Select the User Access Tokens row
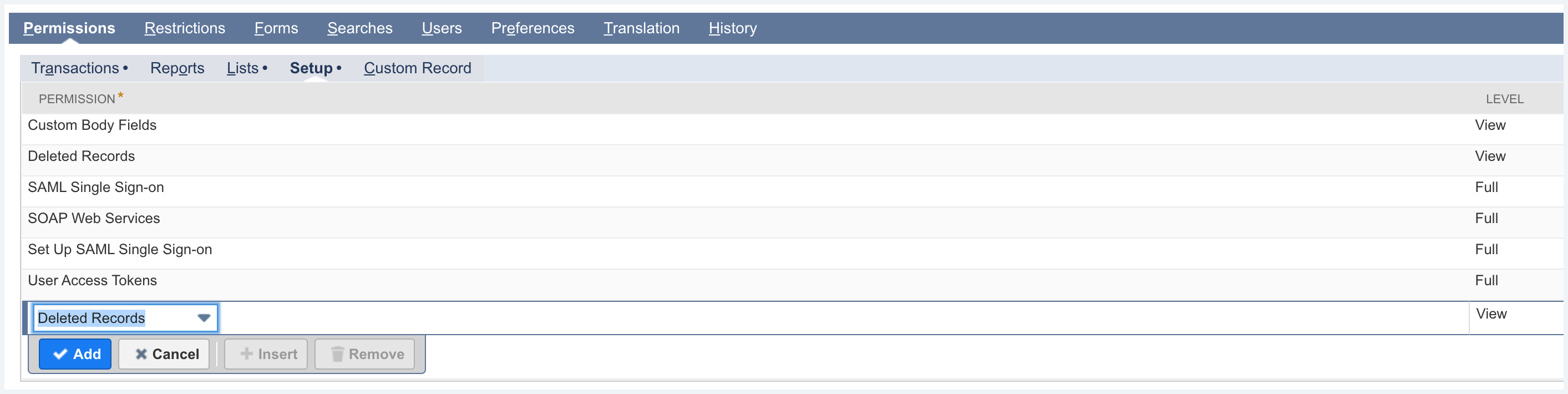Viewport: 1568px width, 394px height. tap(92, 280)
